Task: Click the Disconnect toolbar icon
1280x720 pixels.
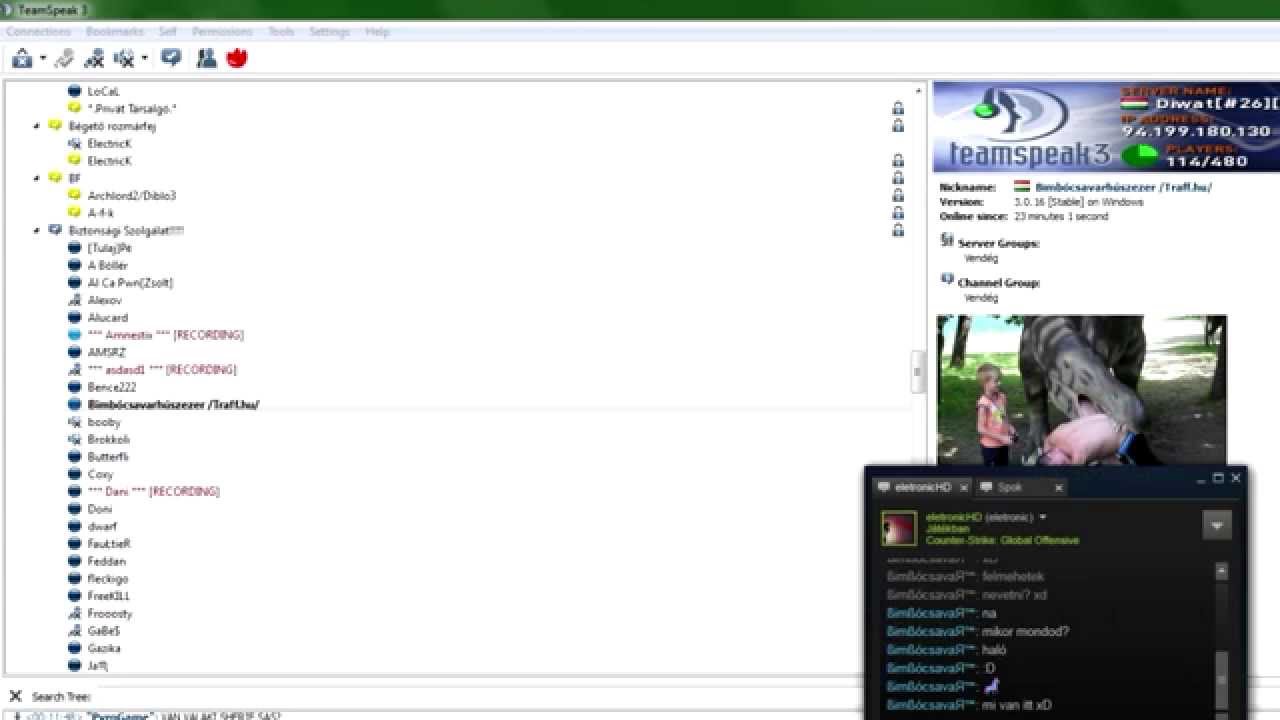Action: pyautogui.click(x=65, y=59)
